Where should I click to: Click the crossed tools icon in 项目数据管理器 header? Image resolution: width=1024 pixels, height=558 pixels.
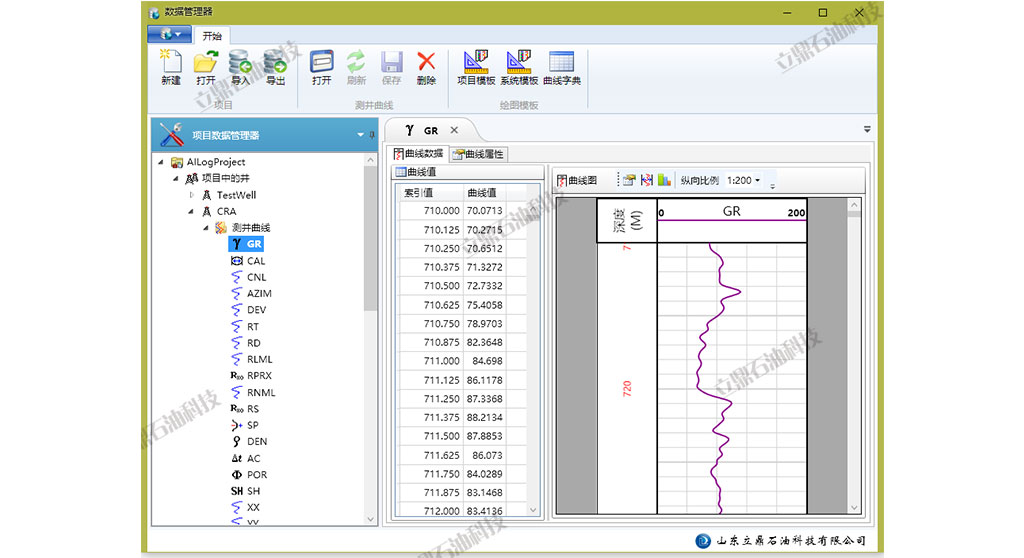point(171,135)
